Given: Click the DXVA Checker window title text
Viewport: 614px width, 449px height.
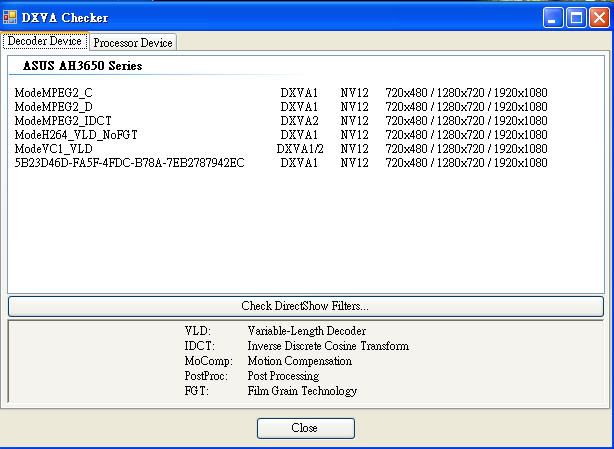Looking at the screenshot, I should (65, 18).
